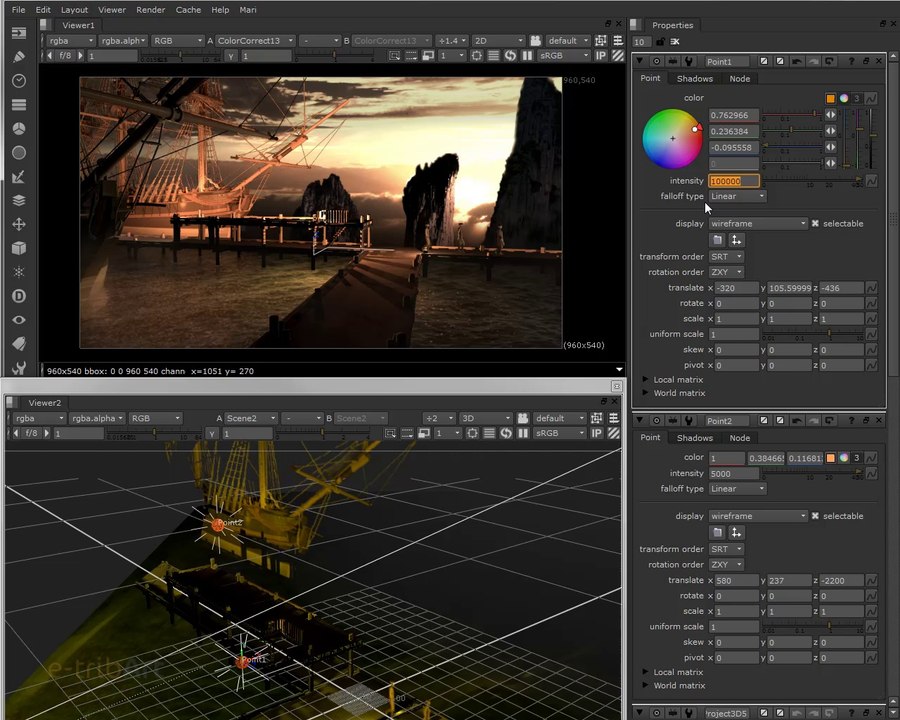Screen dimensions: 900x720
Task: Adjust the Point1 uniform scale slider
Action: point(812,334)
